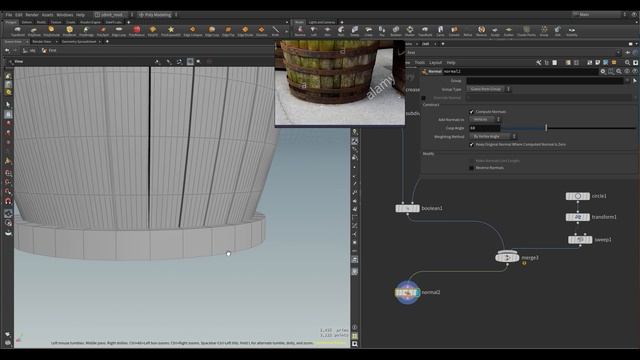Screen dimensions: 640x360
Task: Click the Group selection arrow button
Action: [634, 81]
